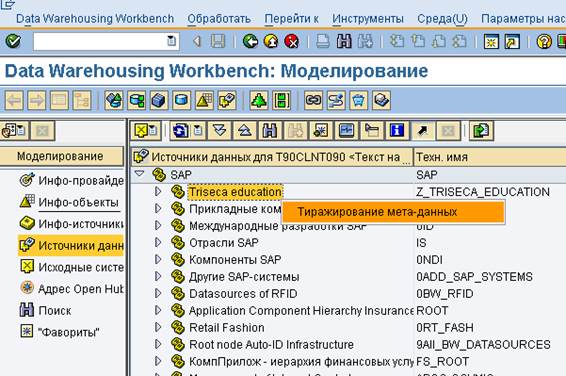
Task: Click the green triangle InfoObject toolbar icon
Action: 204,100
